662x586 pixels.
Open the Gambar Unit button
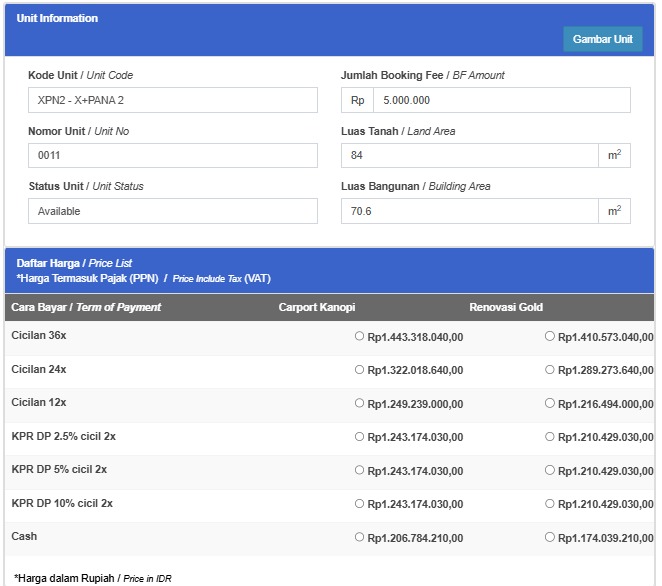pos(602,39)
